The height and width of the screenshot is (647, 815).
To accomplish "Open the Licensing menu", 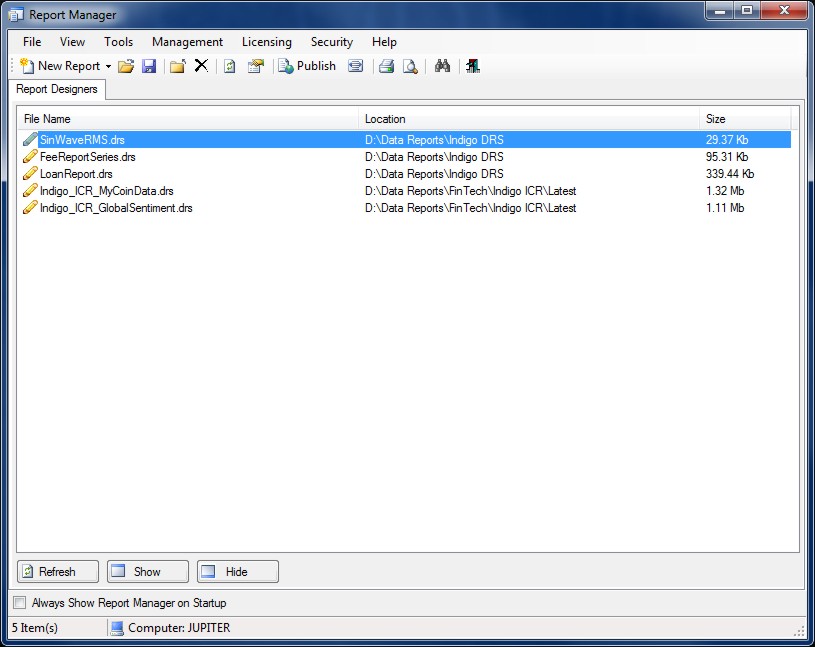I will 267,42.
